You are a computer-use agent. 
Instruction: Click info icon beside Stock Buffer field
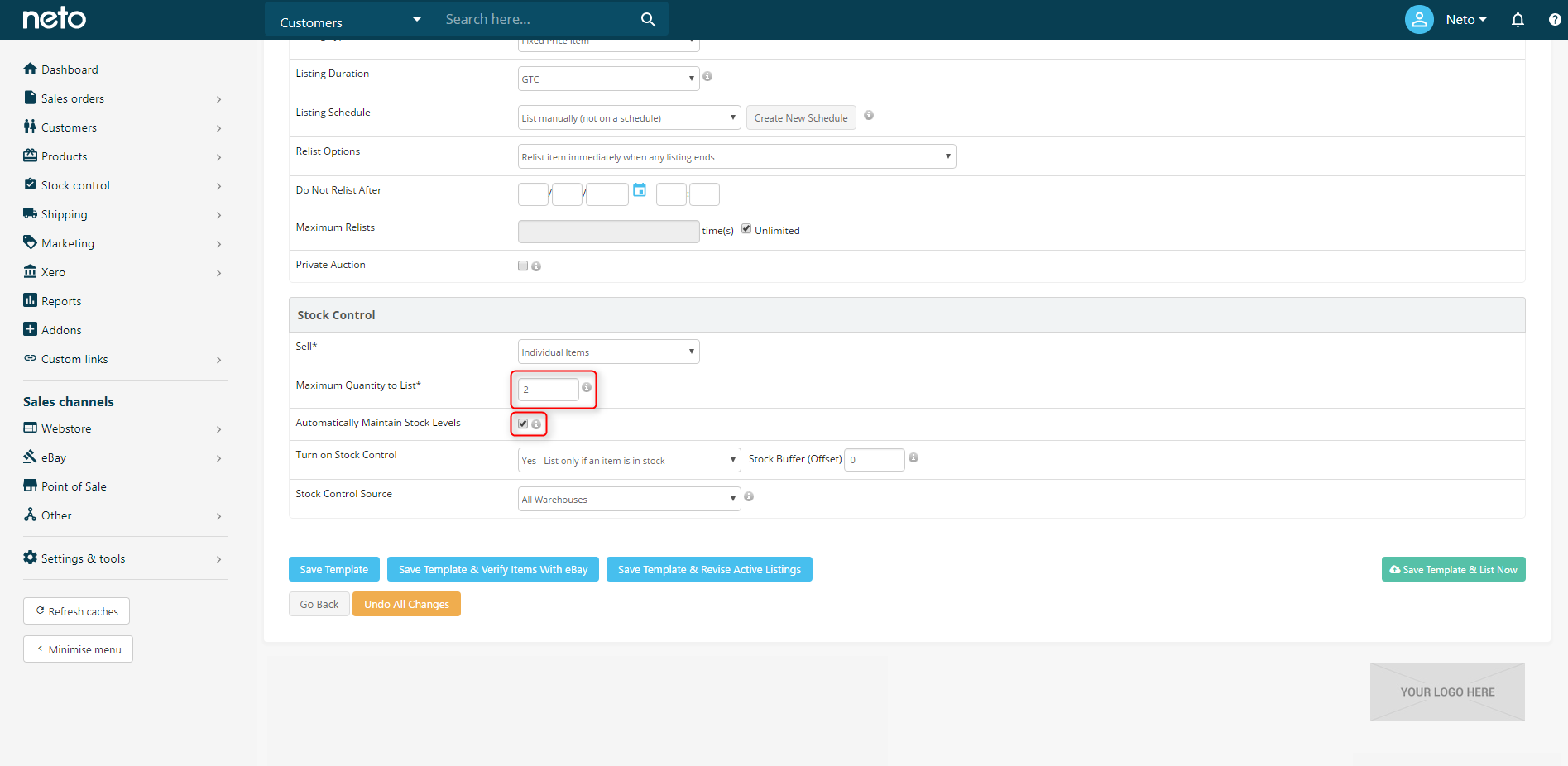coord(913,457)
